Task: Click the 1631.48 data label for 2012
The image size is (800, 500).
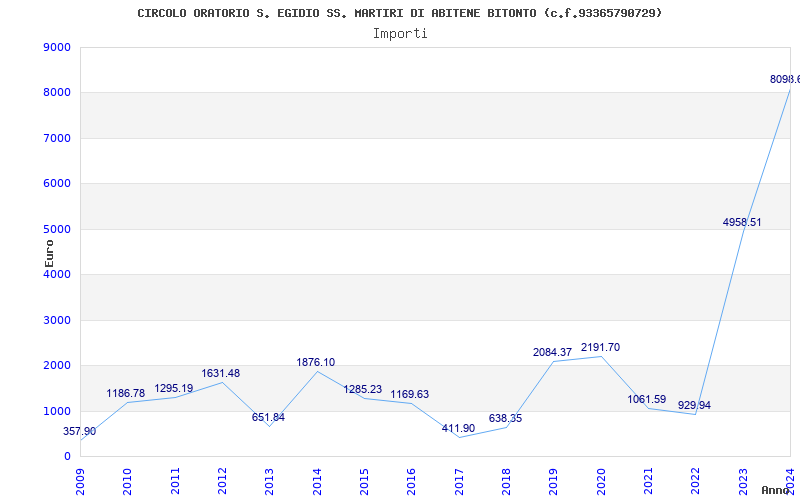Action: 220,373
